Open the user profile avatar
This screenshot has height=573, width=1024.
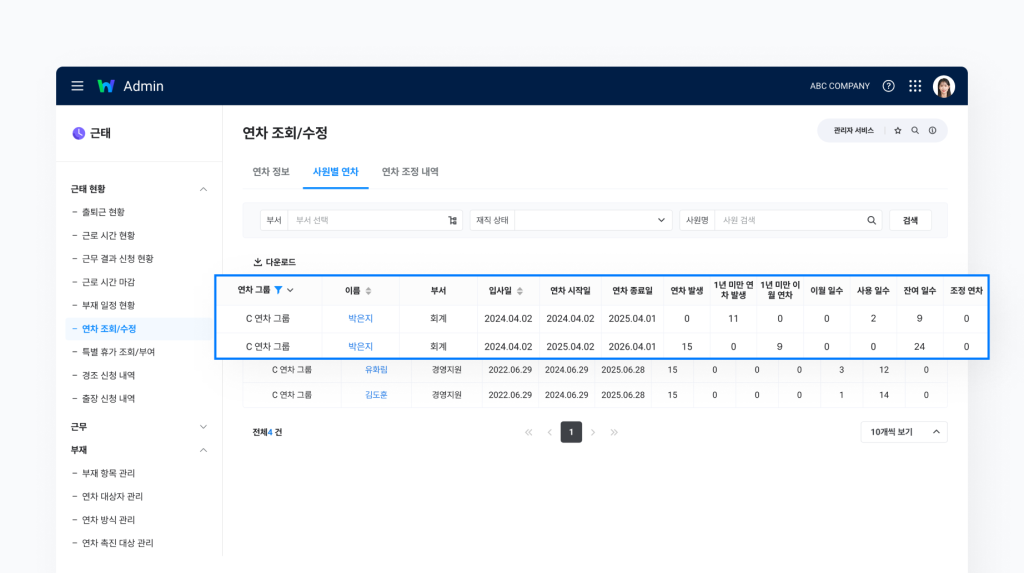coord(944,86)
